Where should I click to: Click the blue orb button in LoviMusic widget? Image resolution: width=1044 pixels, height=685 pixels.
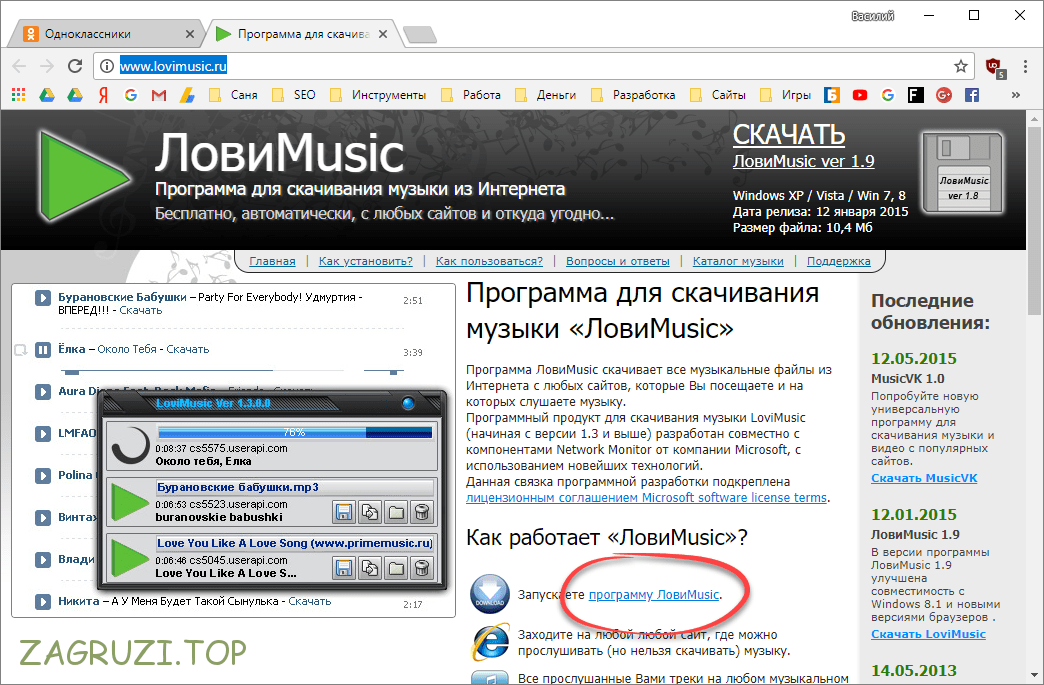click(x=409, y=403)
